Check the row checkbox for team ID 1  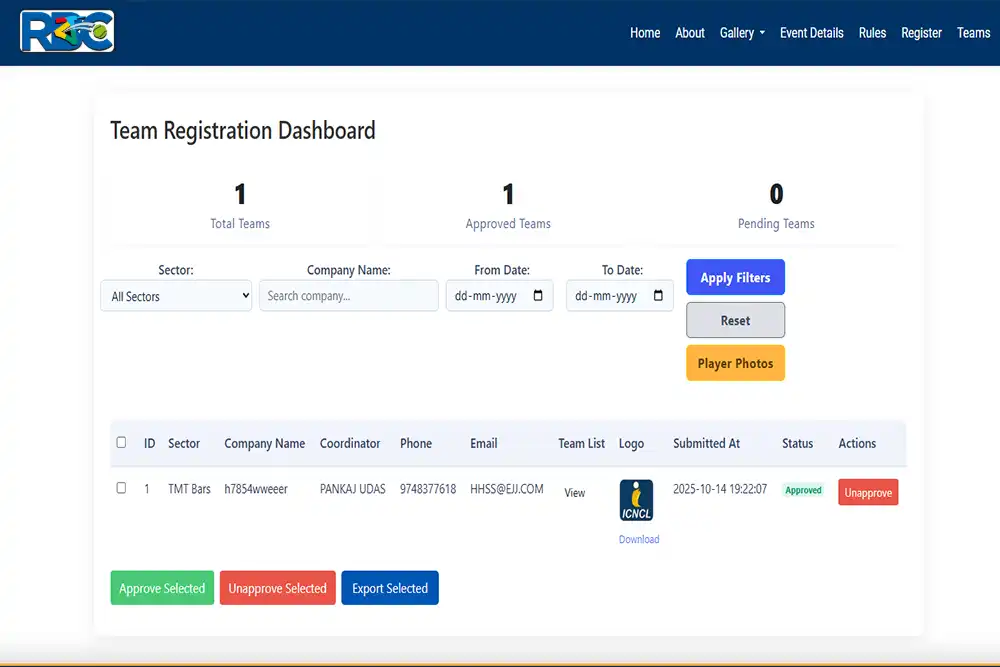pyautogui.click(x=121, y=488)
